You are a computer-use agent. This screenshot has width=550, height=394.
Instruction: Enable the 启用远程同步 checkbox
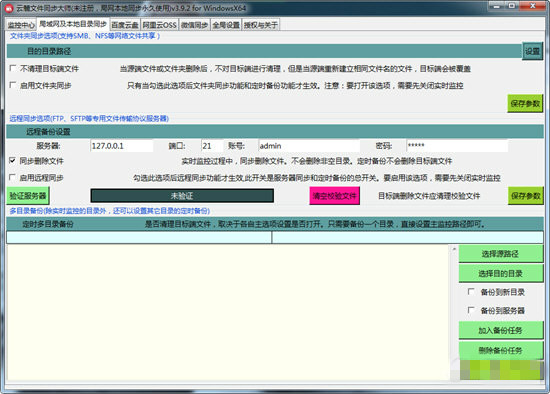click(12, 178)
